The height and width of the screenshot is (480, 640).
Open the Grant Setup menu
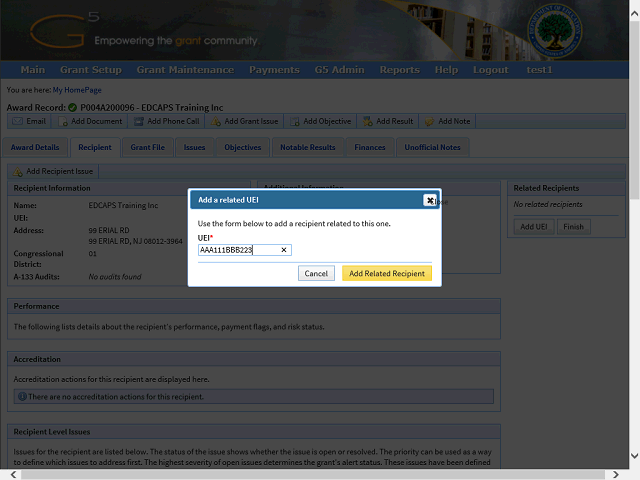[x=91, y=70]
